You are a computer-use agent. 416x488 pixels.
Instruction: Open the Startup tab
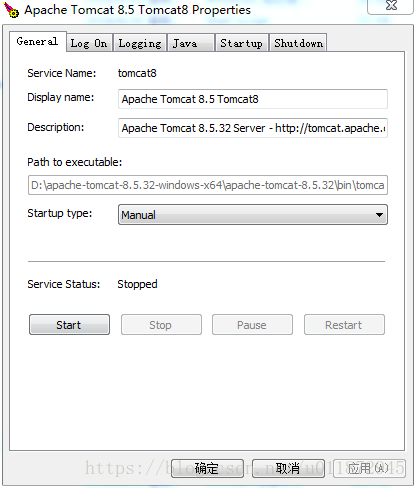click(242, 43)
